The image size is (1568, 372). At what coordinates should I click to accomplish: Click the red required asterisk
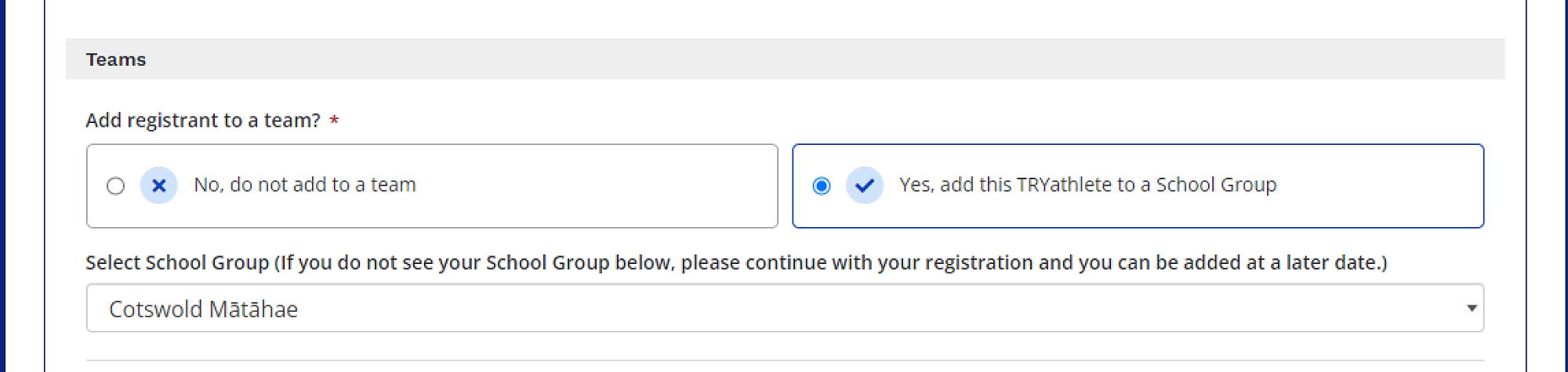coord(334,121)
